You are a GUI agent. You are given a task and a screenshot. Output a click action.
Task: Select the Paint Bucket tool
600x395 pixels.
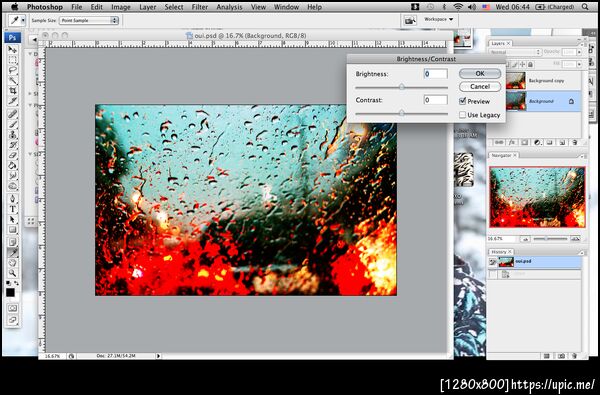click(x=13, y=166)
